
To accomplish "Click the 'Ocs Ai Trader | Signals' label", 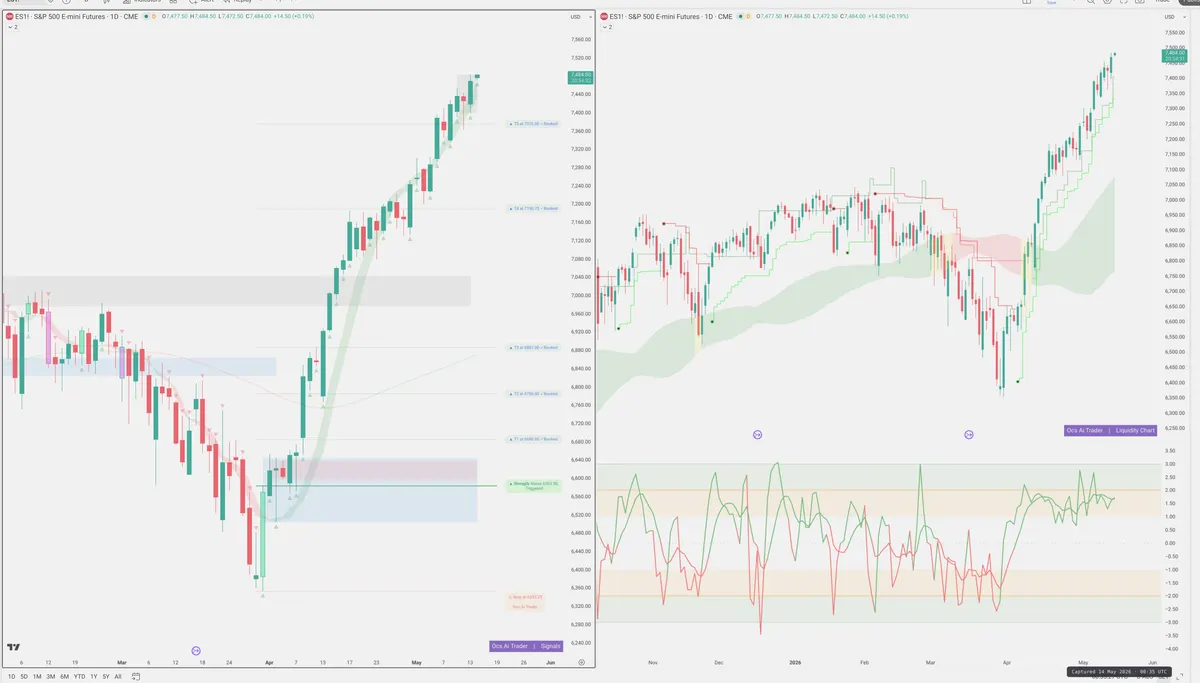I will pos(526,646).
